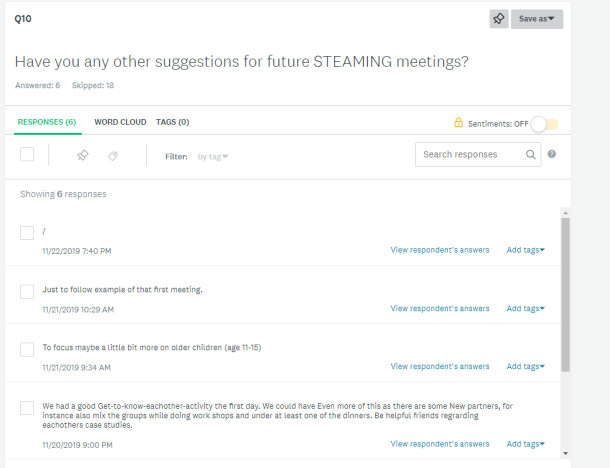This screenshot has height=468, width=610.
Task: Click the '11/21/2019 9:34 AM' timestamp
Action: click(x=76, y=368)
